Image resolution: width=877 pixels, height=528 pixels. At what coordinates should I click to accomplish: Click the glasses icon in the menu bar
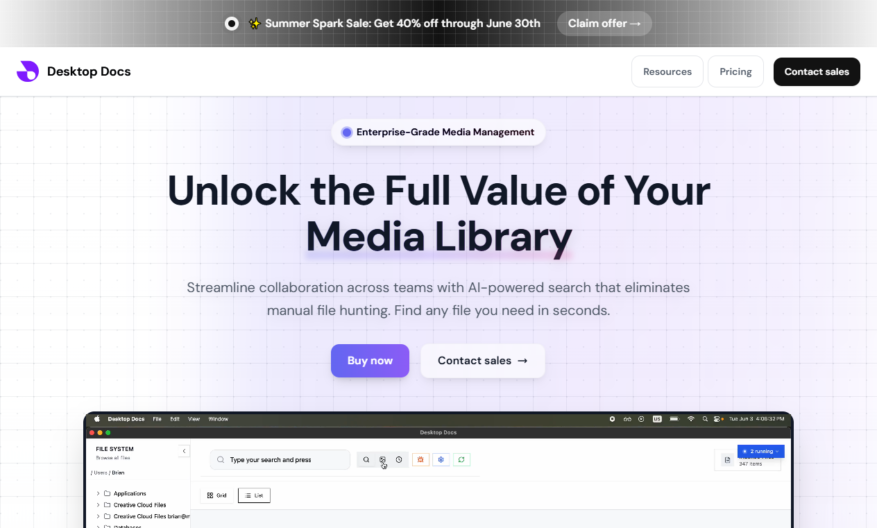pyautogui.click(x=627, y=418)
